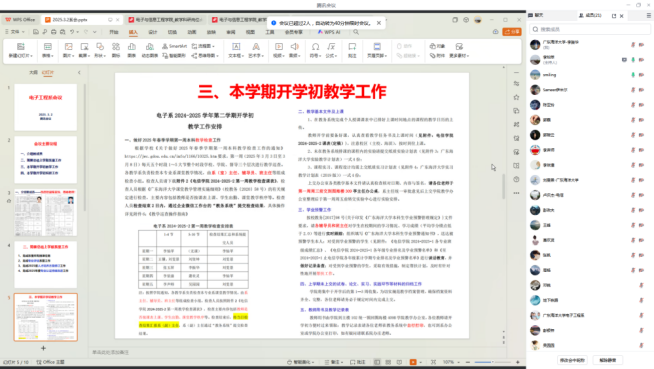The height and width of the screenshot is (369, 654).
Task: Open the 智能美化 status bar menu
Action: point(300,362)
